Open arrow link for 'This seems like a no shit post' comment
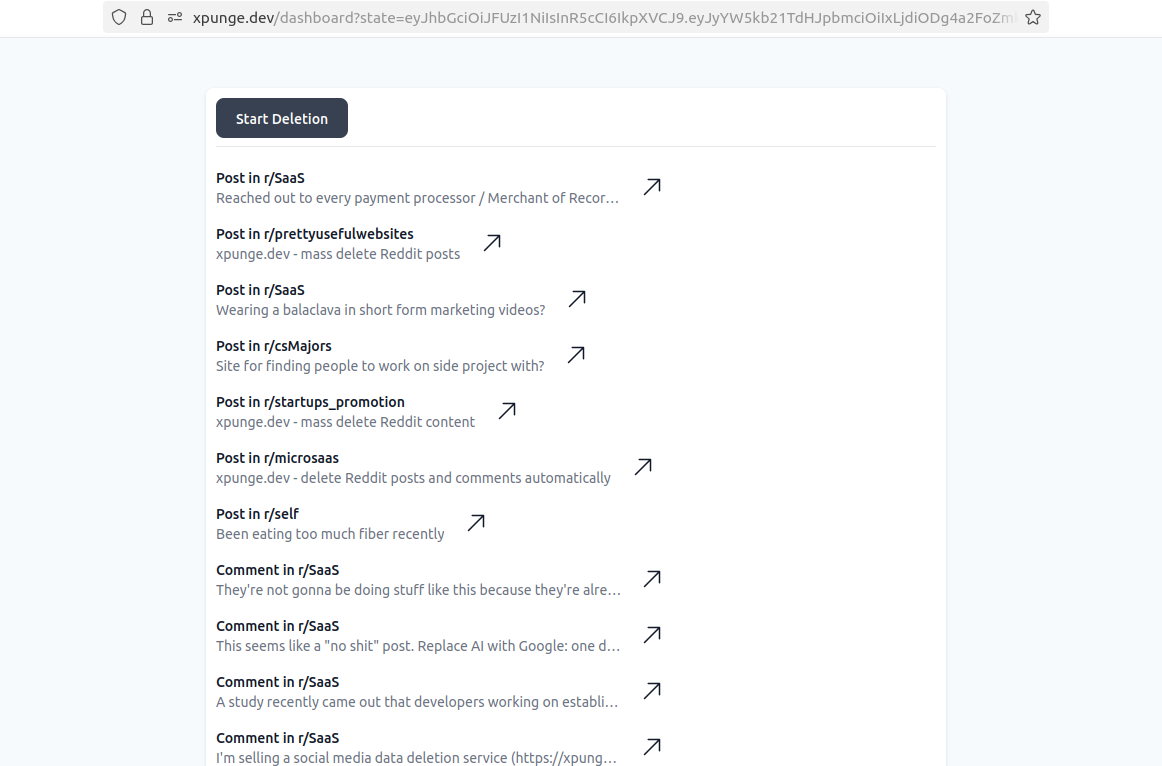The width and height of the screenshot is (1162, 766). point(652,635)
